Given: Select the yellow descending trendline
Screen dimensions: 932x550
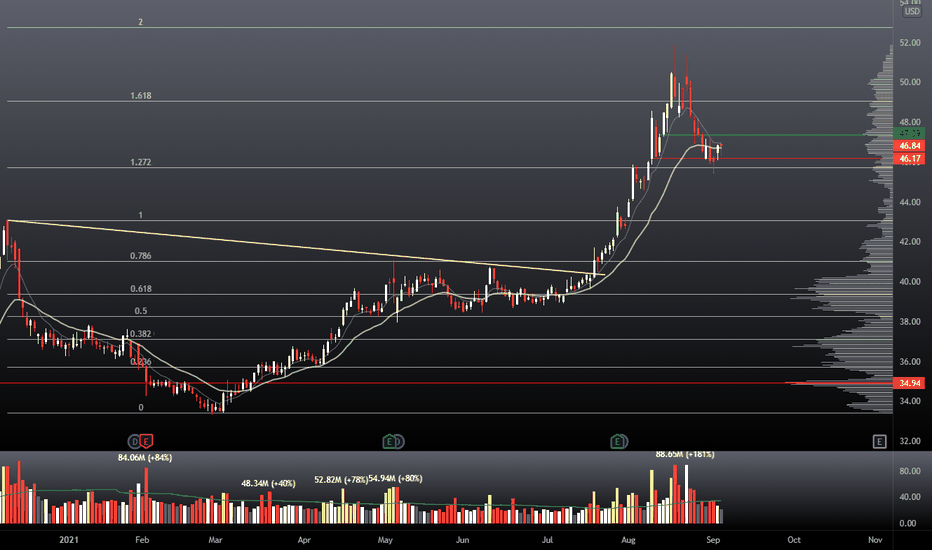Looking at the screenshot, I should coord(306,248).
